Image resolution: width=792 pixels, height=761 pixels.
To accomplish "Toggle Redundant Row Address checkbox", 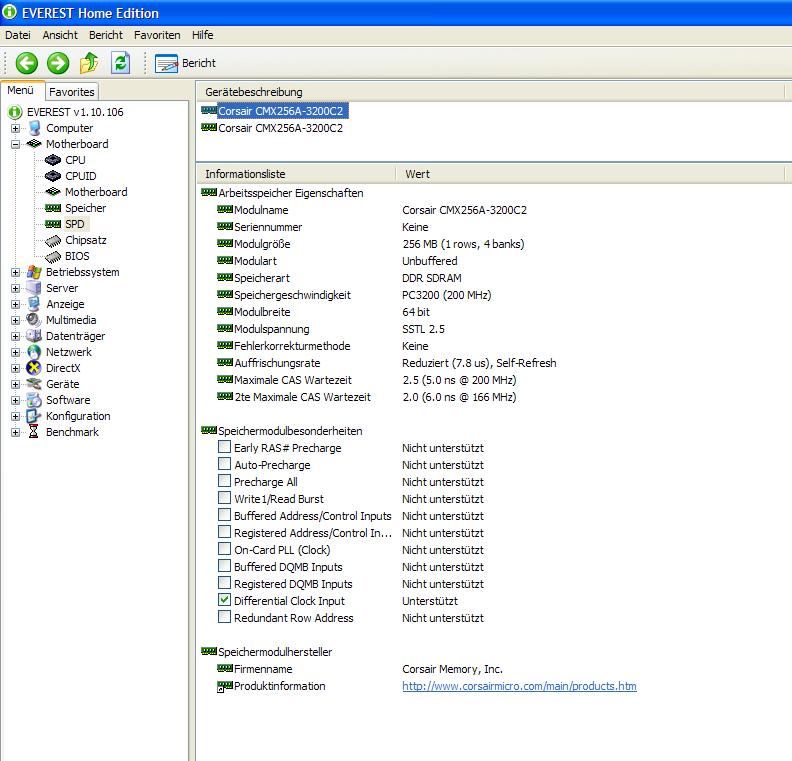I will coord(224,617).
